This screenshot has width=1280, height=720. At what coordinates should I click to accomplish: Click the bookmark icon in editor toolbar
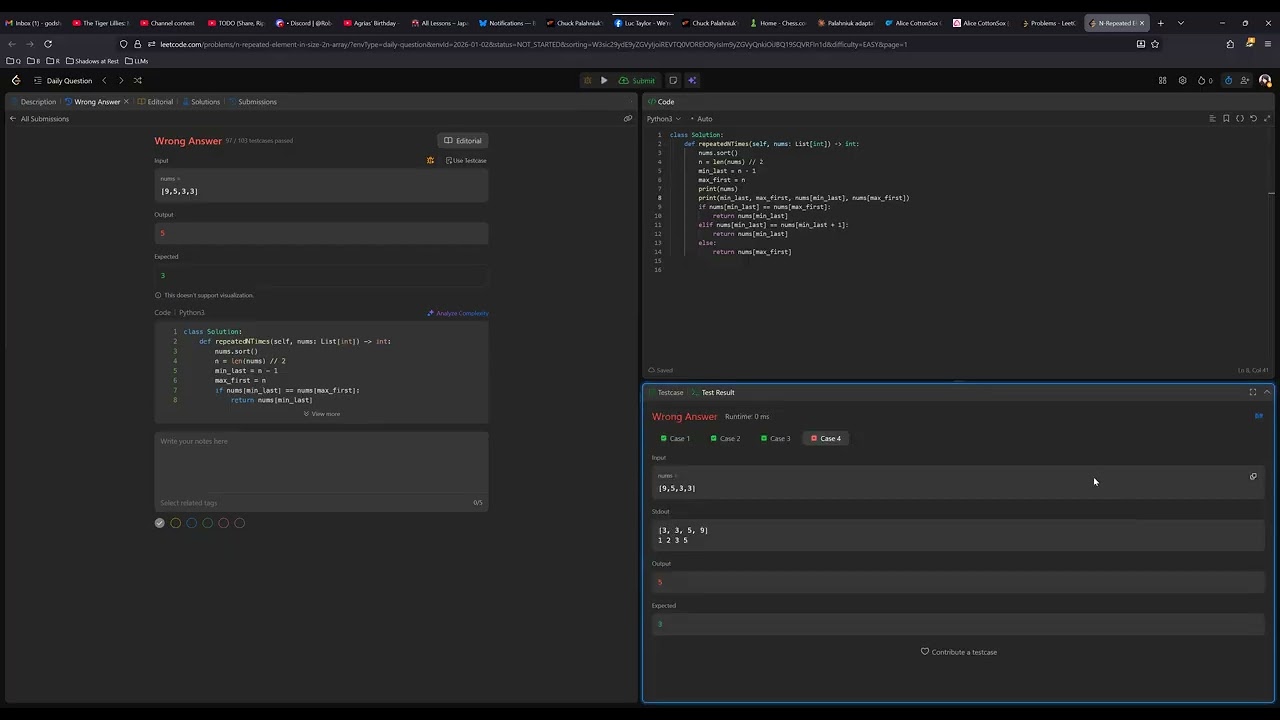1226,119
